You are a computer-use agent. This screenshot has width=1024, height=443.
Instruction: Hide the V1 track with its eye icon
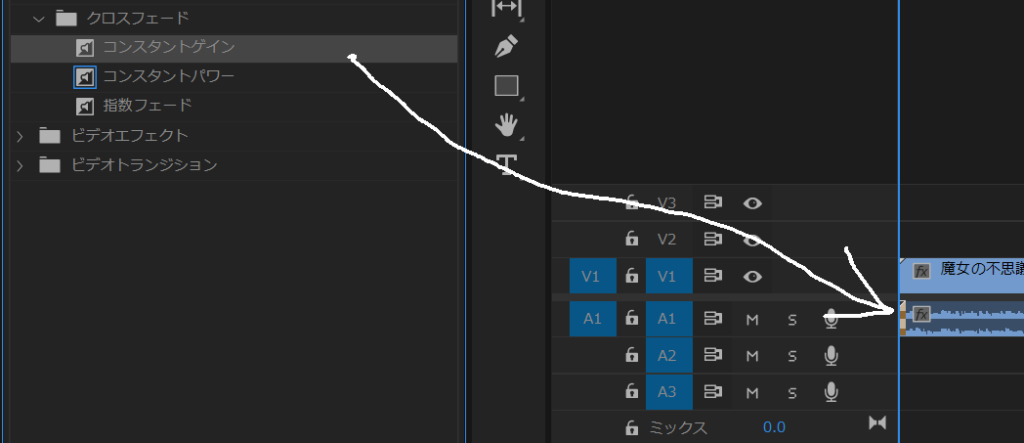pos(753,276)
